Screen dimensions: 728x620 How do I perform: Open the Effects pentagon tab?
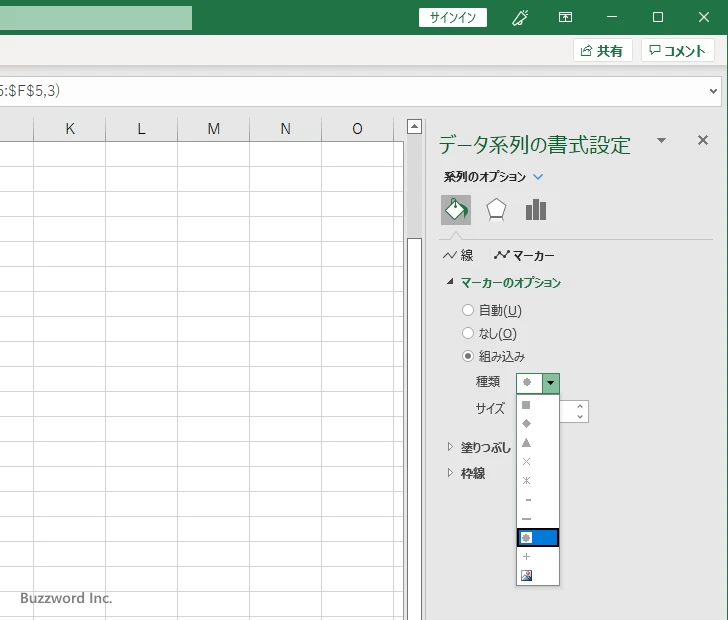tap(496, 210)
